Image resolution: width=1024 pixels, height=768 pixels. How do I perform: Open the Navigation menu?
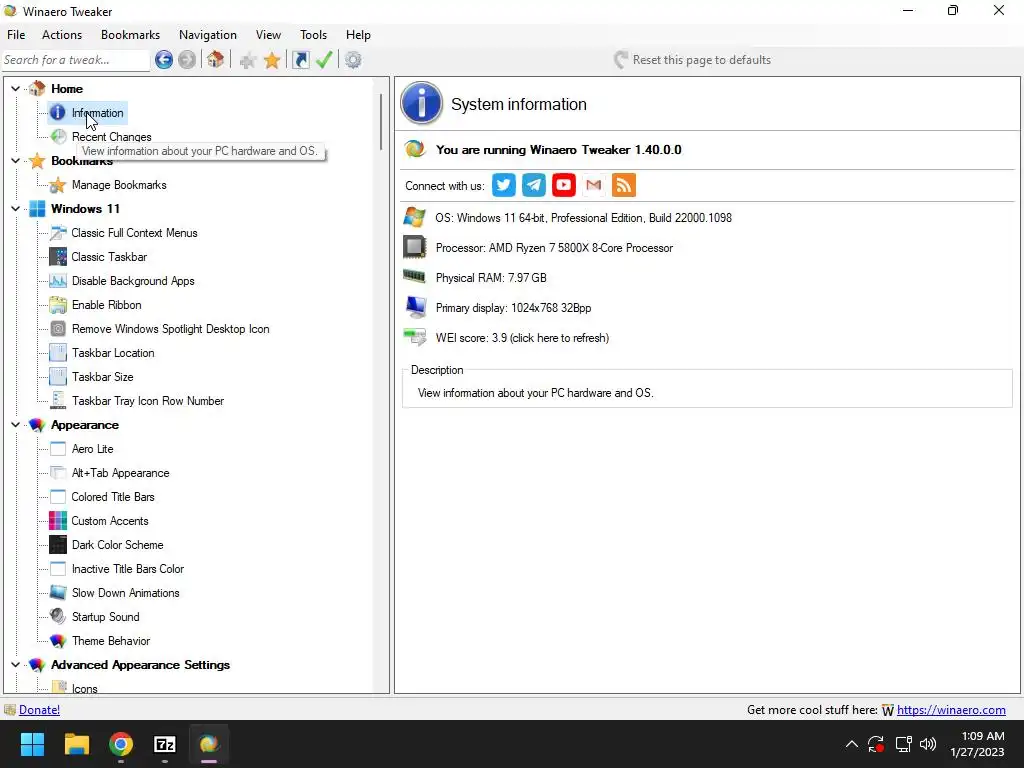208,35
